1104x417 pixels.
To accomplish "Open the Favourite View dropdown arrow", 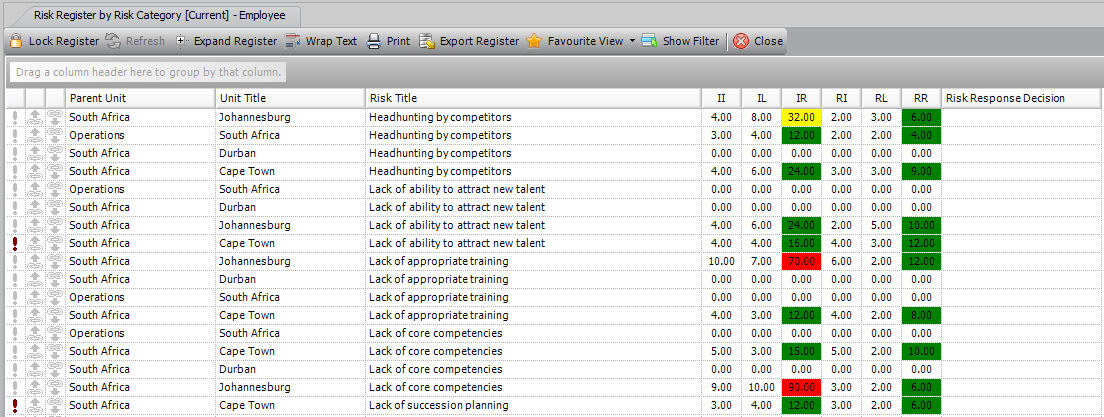I will (632, 41).
